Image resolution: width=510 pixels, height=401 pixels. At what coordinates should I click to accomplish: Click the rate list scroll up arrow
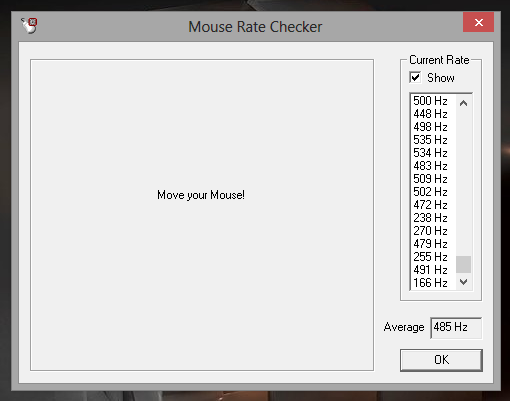463,103
